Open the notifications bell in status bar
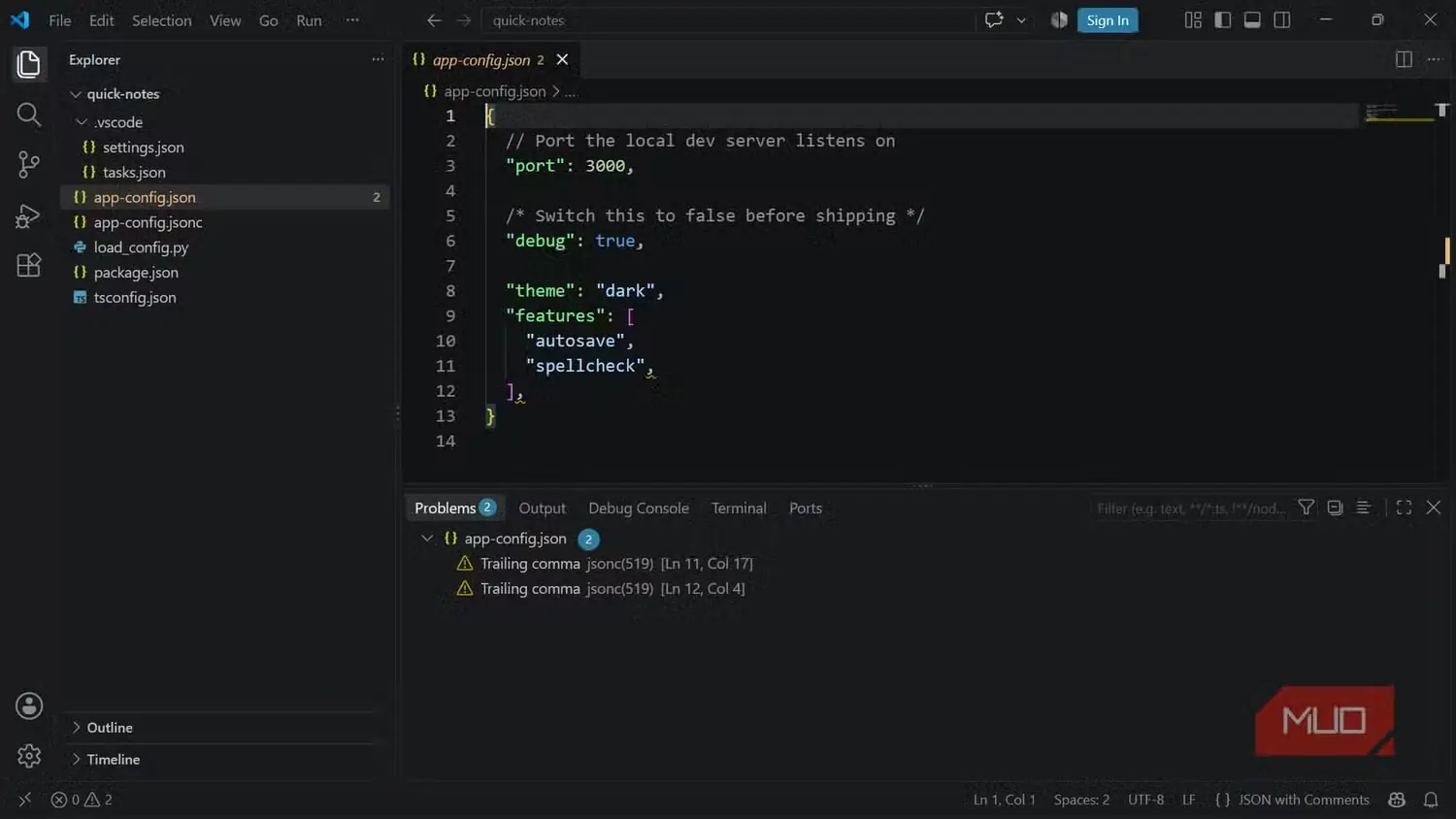Screen dimensions: 1456x819 pyautogui.click(x=1431, y=800)
